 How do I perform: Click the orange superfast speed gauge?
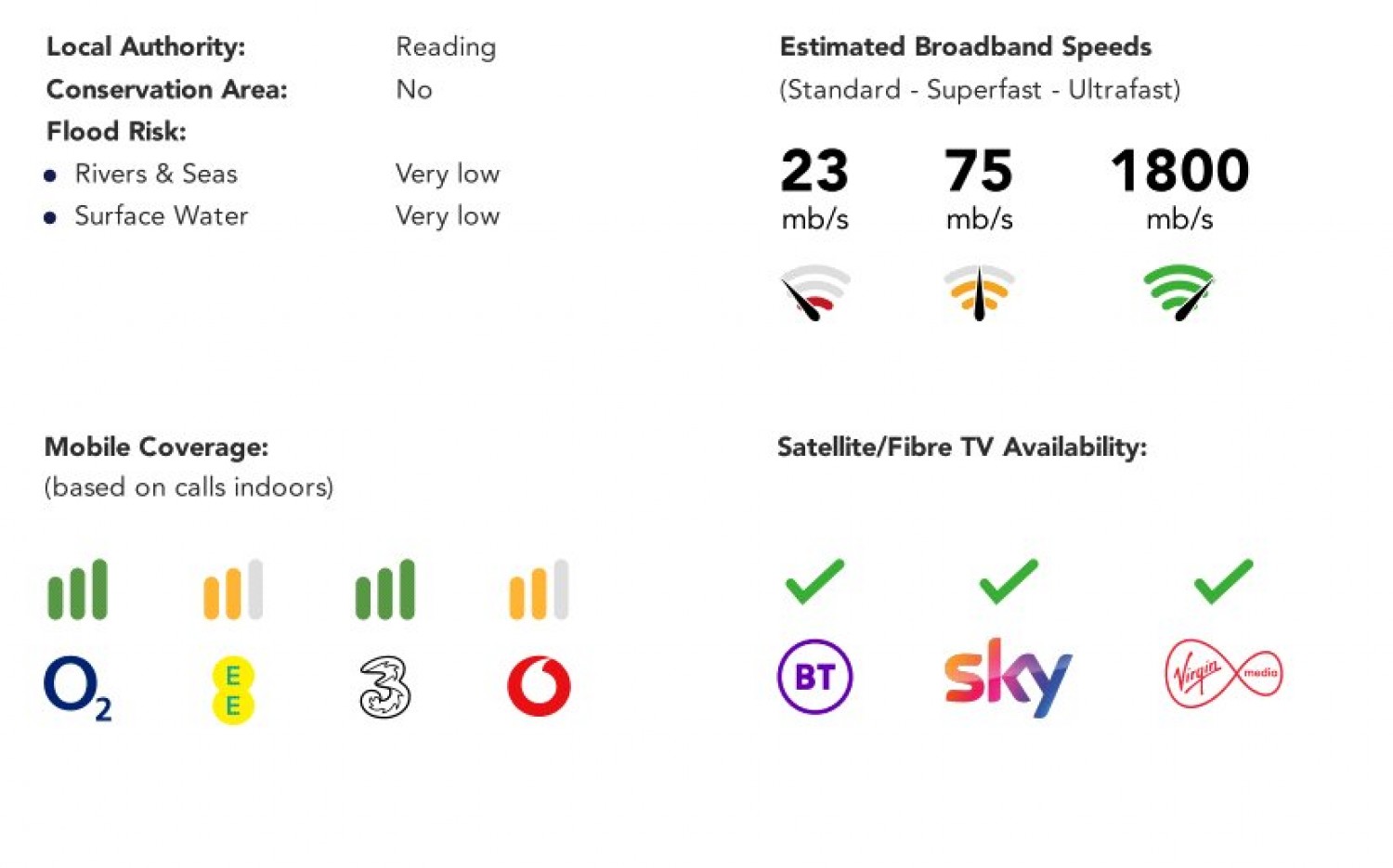[979, 292]
